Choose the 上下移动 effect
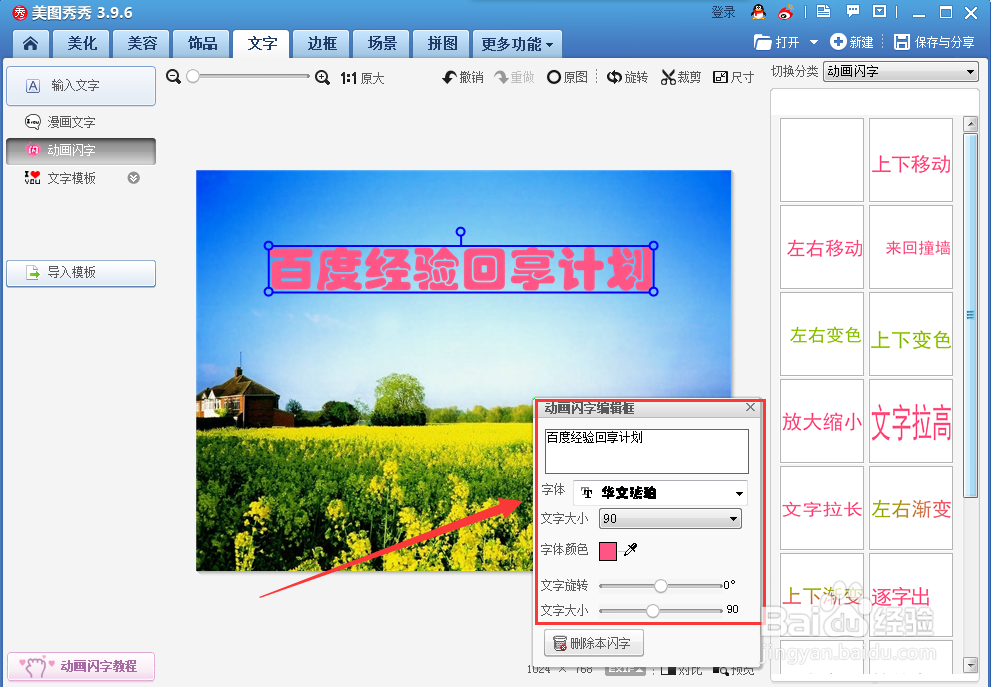Image resolution: width=991 pixels, height=687 pixels. pyautogui.click(x=911, y=160)
